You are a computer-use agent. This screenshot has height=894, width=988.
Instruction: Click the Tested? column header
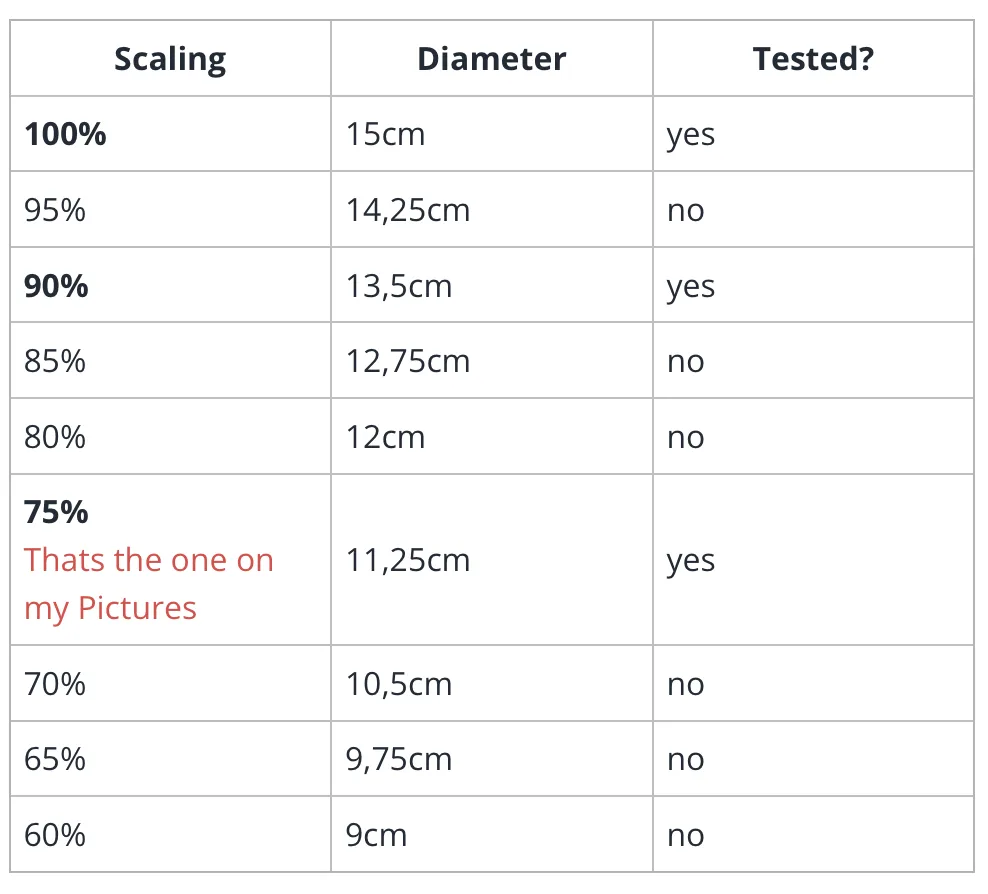[x=813, y=59]
